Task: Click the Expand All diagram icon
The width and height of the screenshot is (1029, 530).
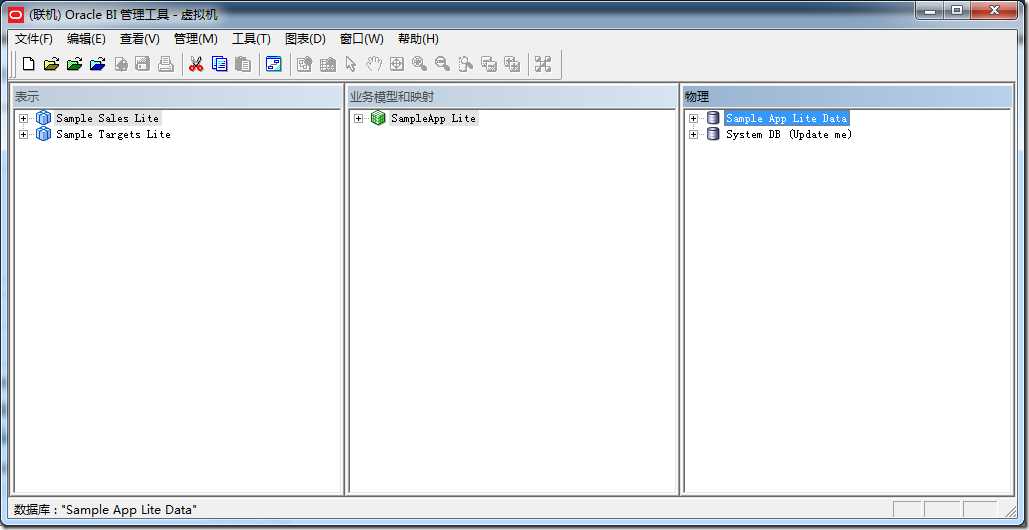Action: 512,64
